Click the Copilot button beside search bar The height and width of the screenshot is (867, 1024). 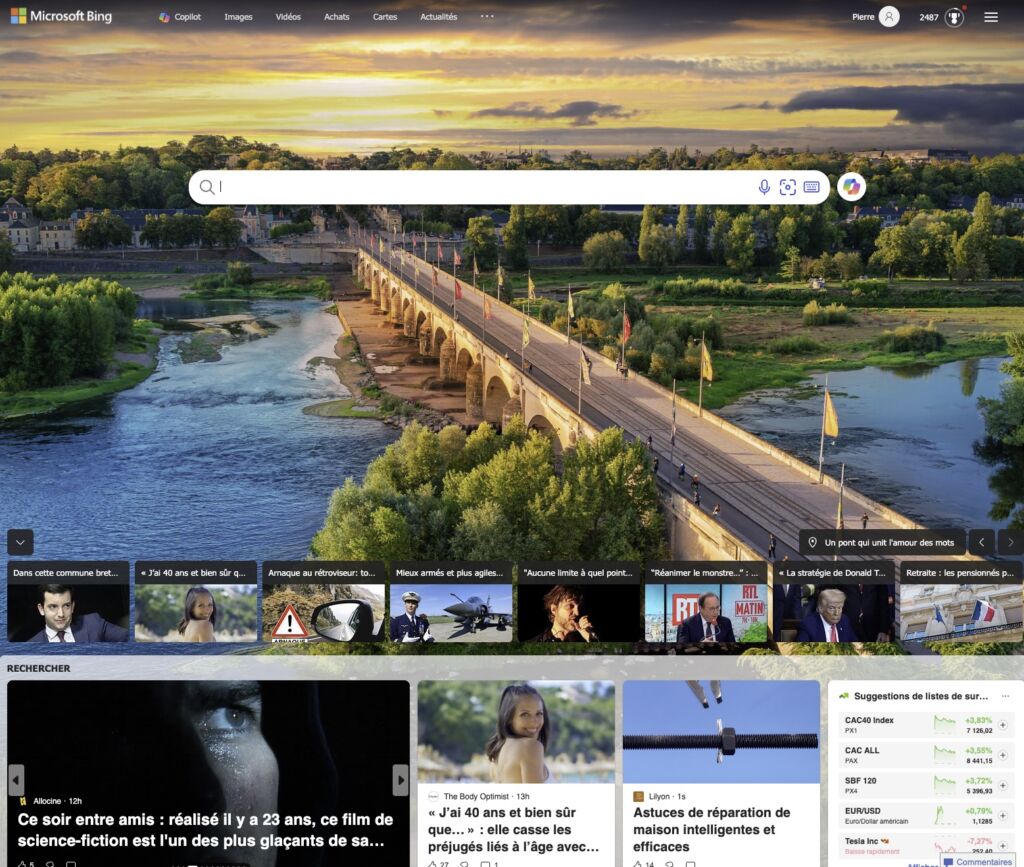coord(851,187)
